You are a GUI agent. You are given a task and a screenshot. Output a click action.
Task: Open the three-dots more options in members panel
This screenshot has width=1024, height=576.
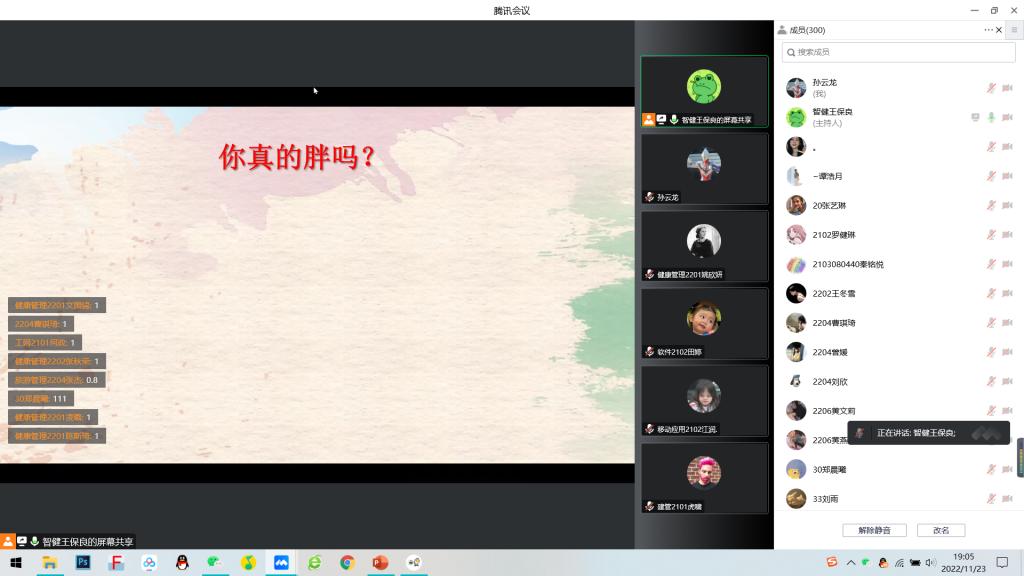pyautogui.click(x=988, y=30)
